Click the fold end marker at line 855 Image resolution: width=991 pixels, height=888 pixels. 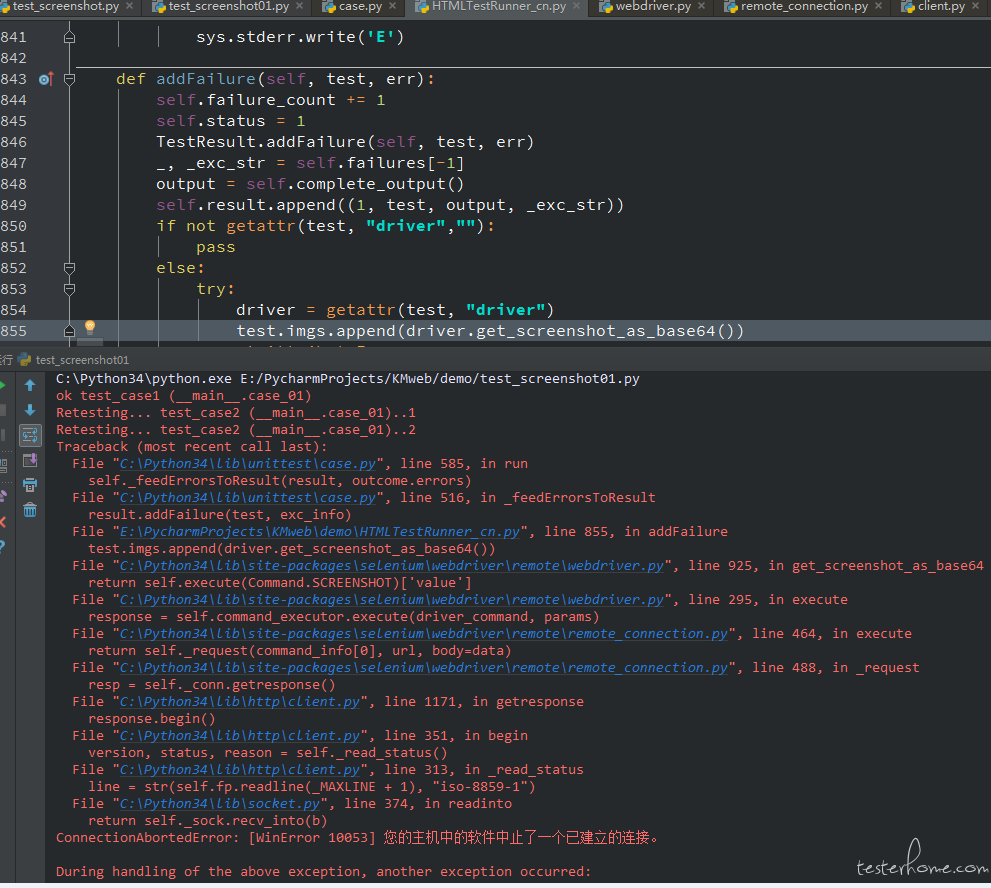(70, 331)
